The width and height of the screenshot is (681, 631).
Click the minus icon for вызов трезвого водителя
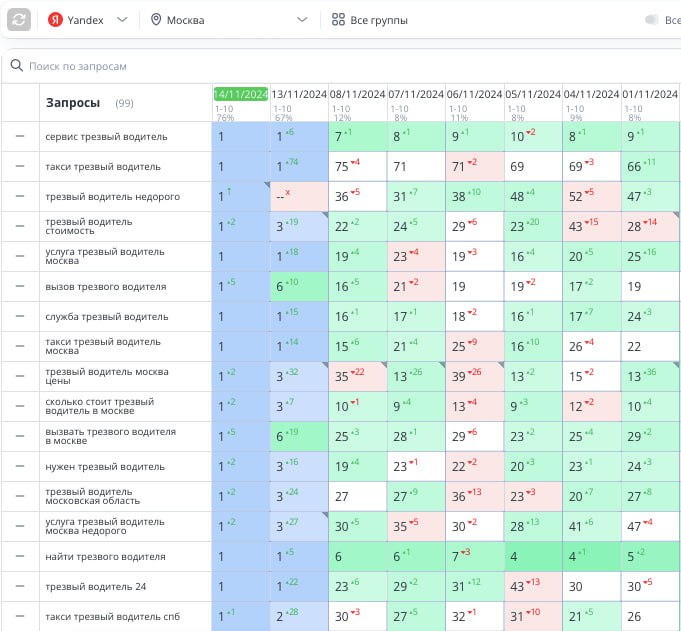20,286
